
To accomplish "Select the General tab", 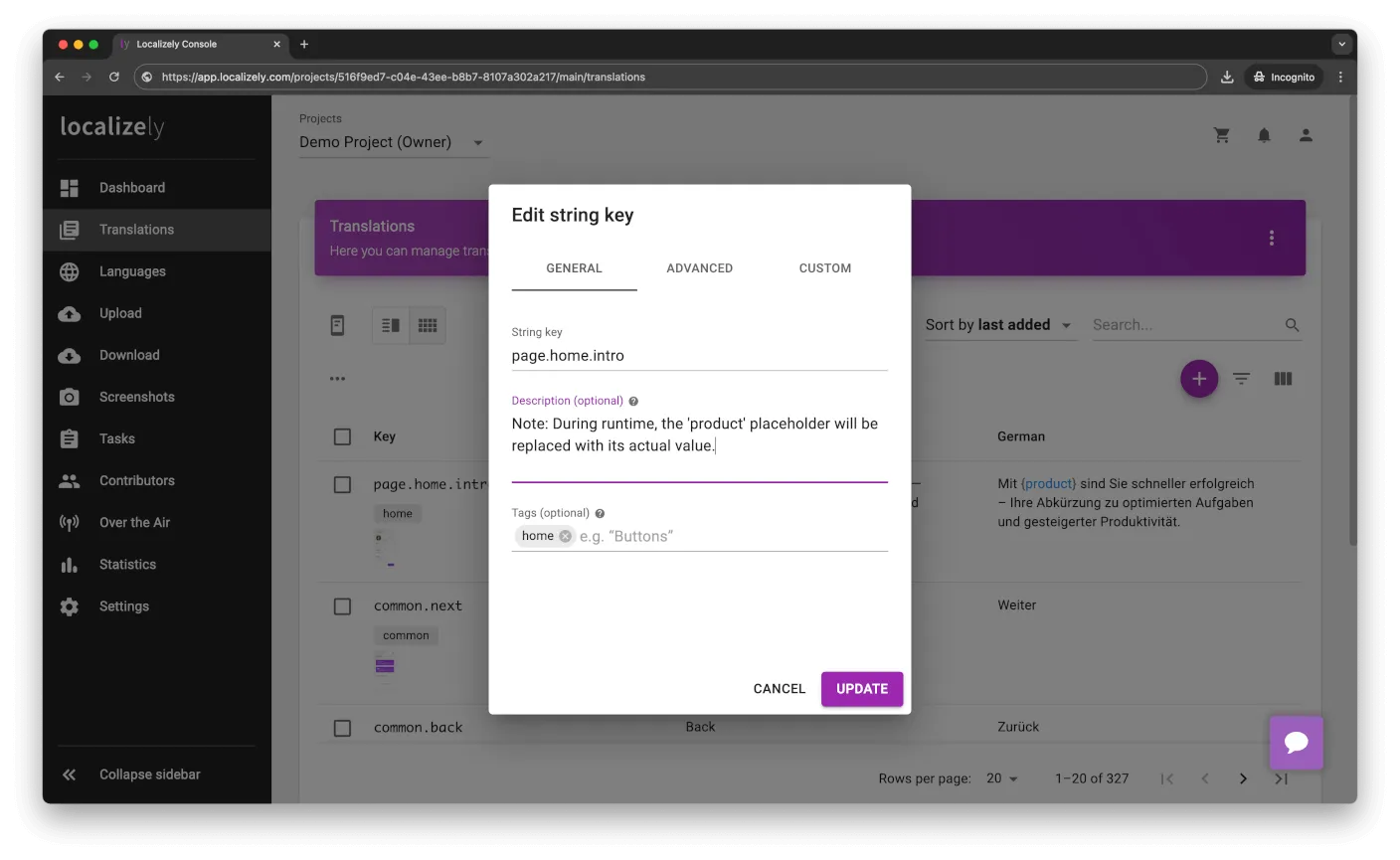I will (x=574, y=268).
